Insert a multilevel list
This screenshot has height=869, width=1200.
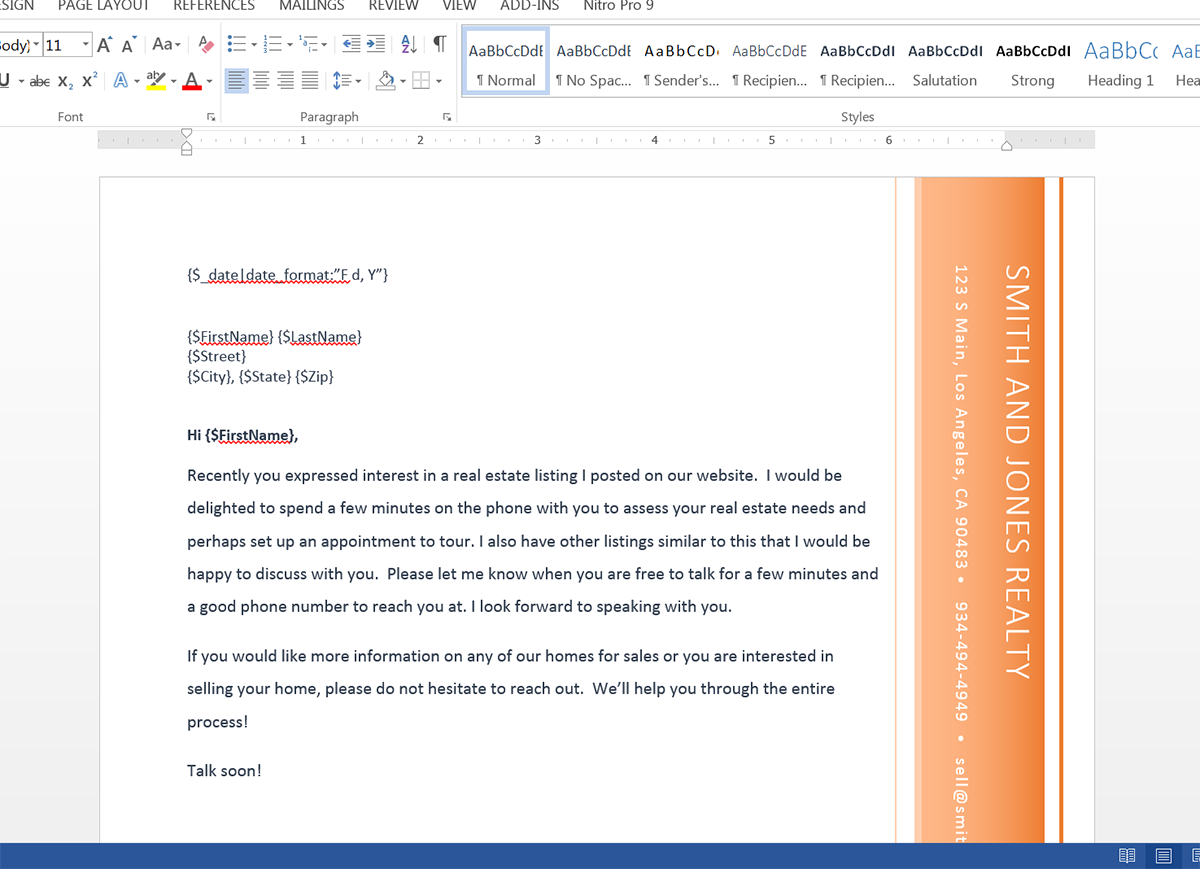(x=308, y=45)
